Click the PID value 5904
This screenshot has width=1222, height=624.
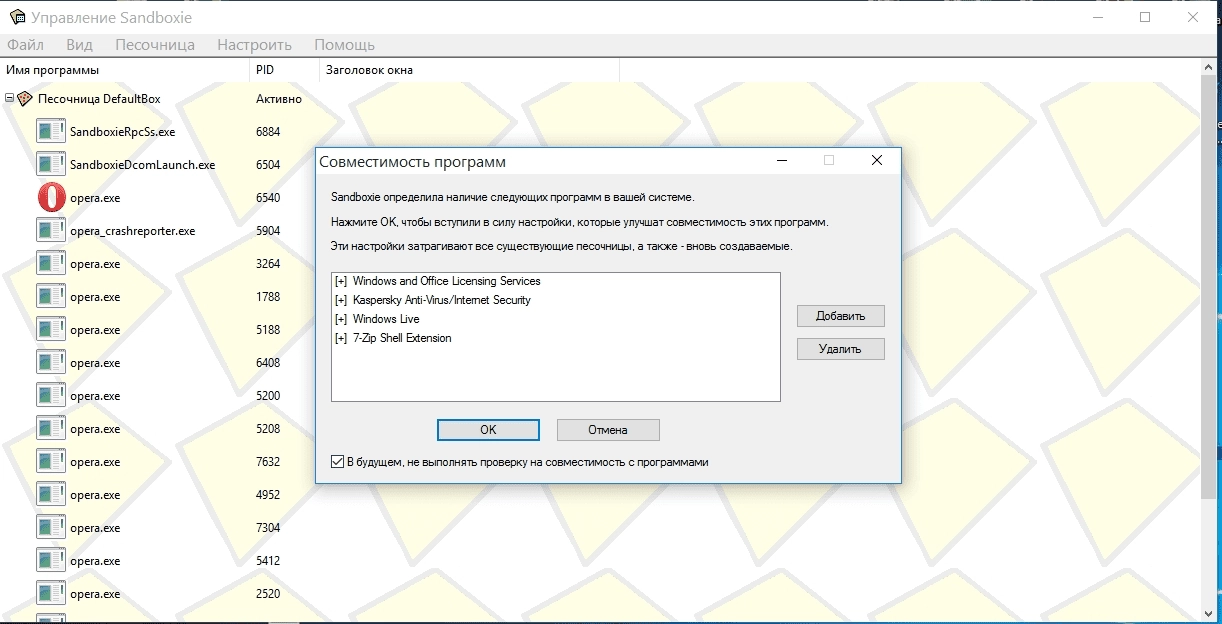click(x=268, y=230)
